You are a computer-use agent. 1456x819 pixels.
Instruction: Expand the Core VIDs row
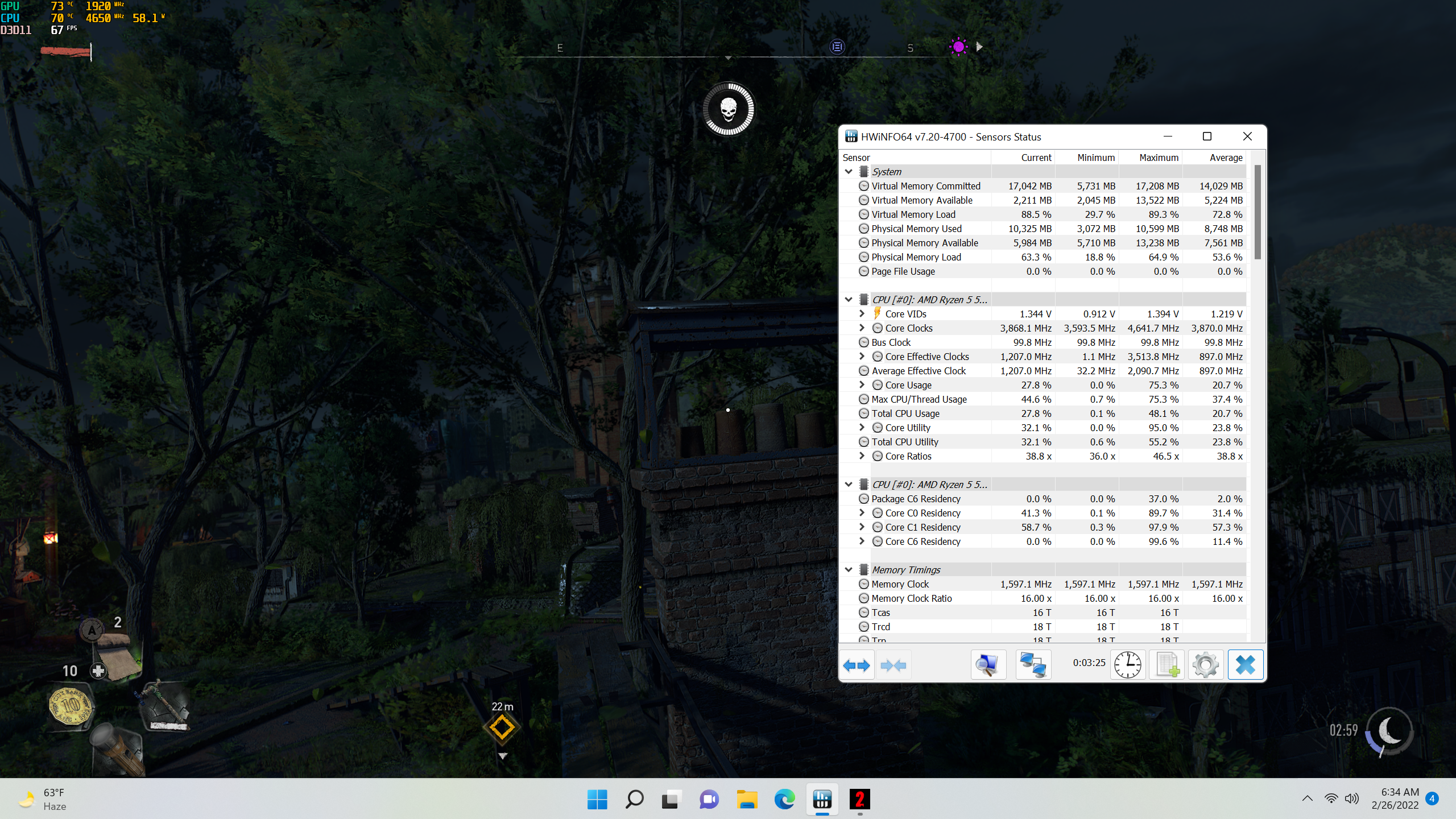[862, 313]
